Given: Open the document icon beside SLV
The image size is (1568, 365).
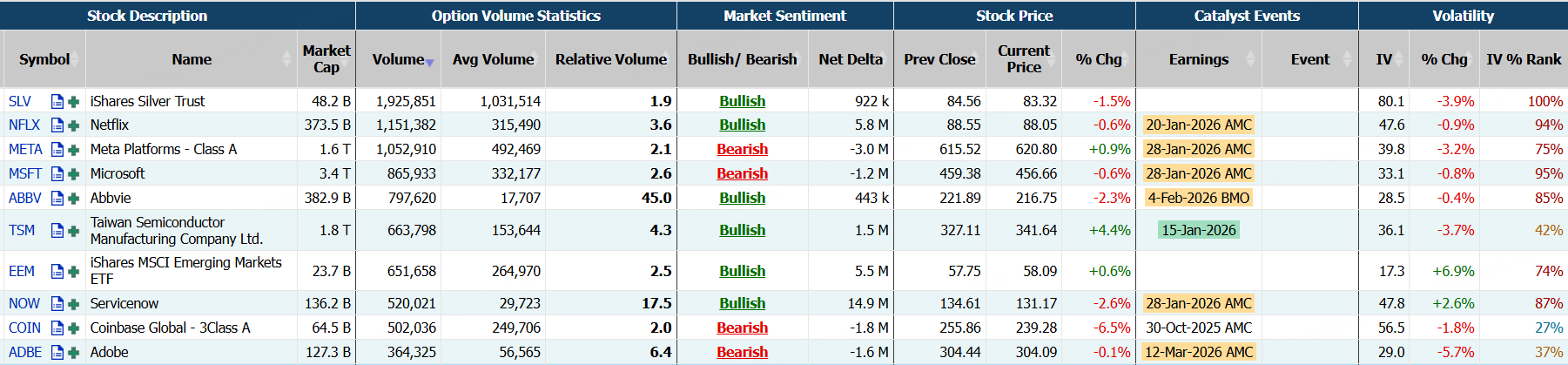Looking at the screenshot, I should 57,101.
